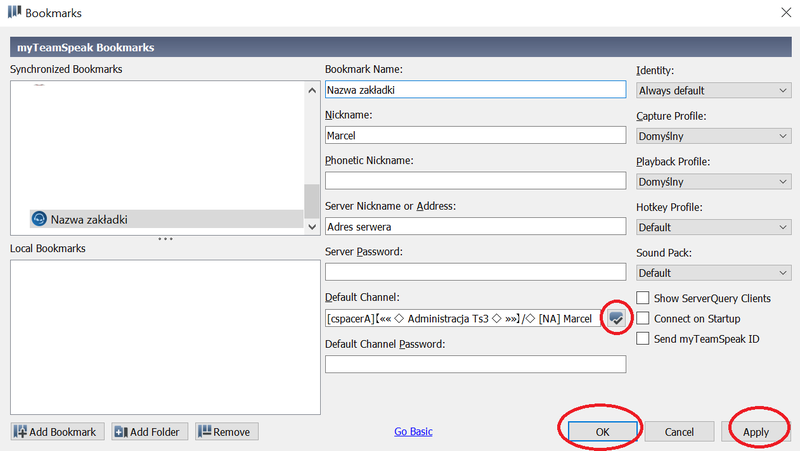Click the synchronized bookmarks scrollbar thumb
This screenshot has width=800, height=451.
click(312, 201)
